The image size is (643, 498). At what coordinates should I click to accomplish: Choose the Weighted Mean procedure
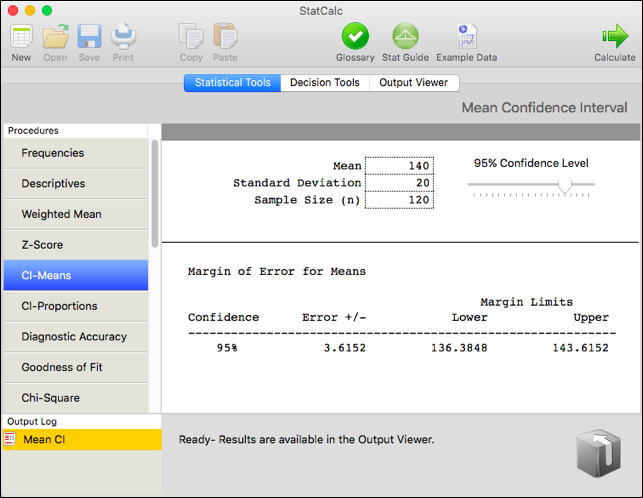pos(76,214)
